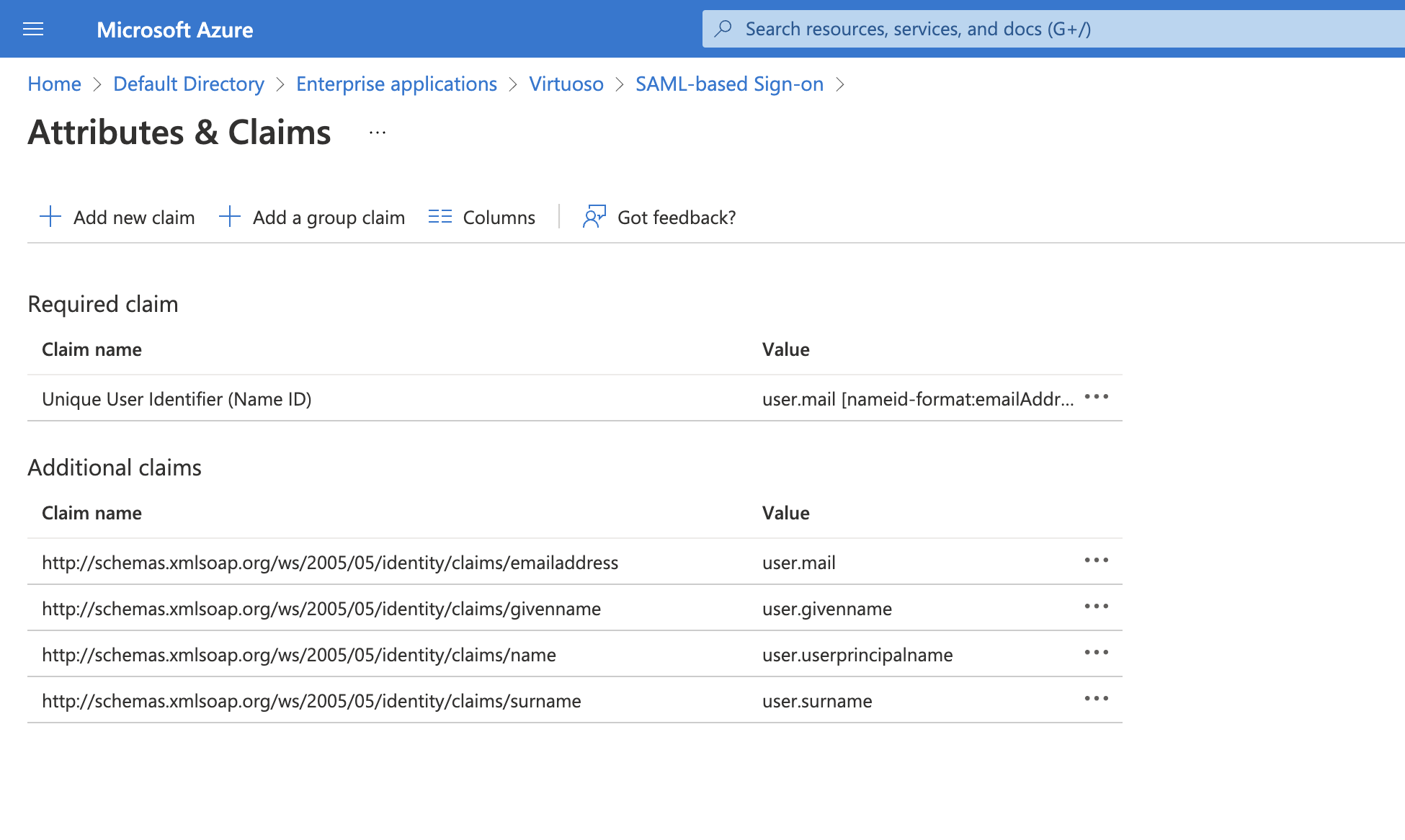Open the hamburger portal menu
The image size is (1405, 840).
[33, 29]
